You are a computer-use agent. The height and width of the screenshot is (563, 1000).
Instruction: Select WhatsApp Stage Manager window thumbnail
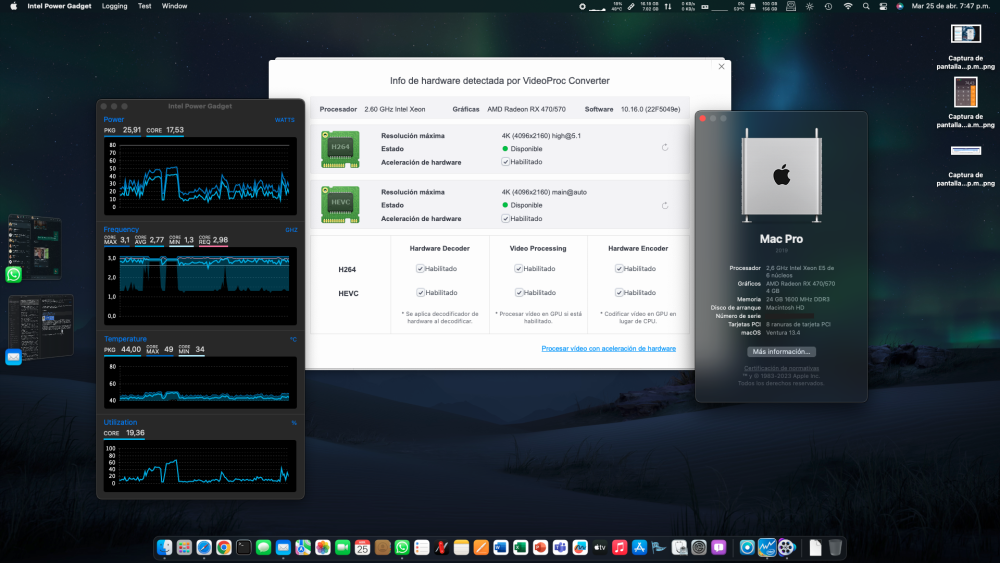[x=35, y=247]
